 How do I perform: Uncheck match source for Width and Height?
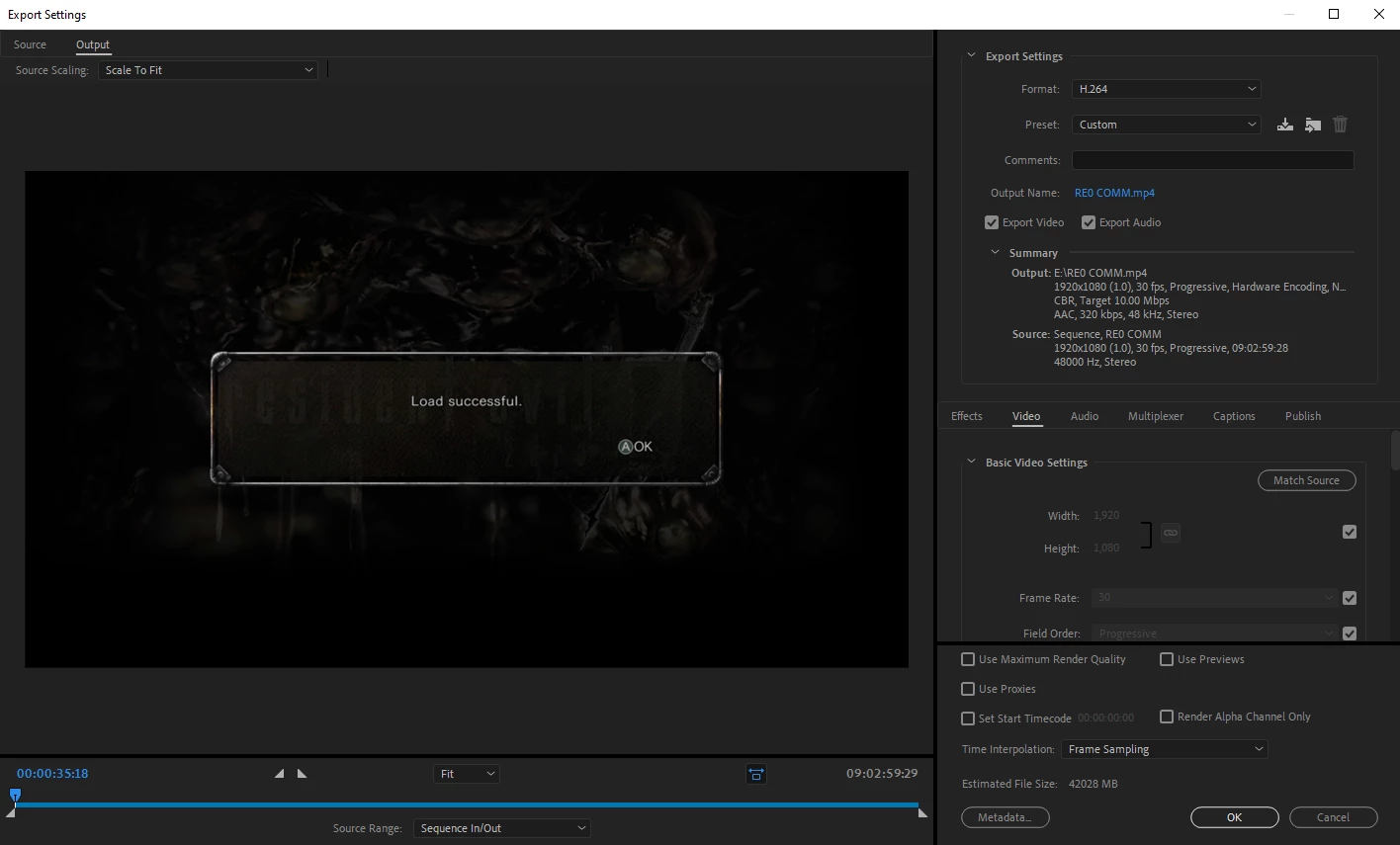1350,532
